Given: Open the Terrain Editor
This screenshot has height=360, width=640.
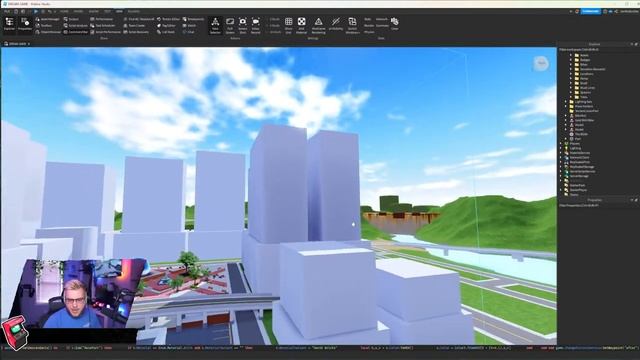Looking at the screenshot, I should tap(168, 19).
